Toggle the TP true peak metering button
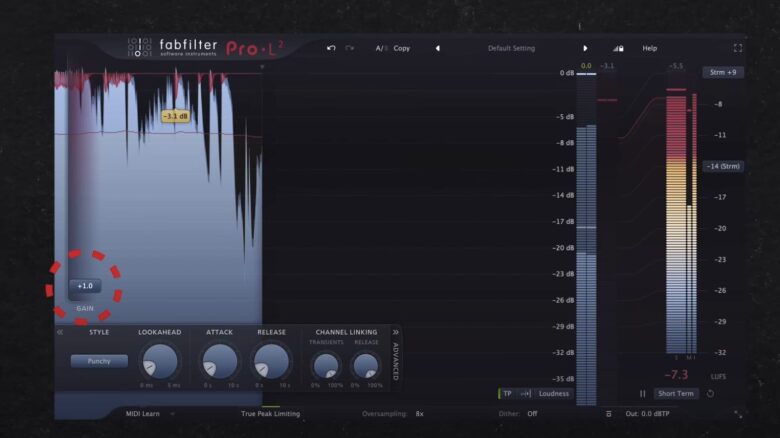 point(507,393)
